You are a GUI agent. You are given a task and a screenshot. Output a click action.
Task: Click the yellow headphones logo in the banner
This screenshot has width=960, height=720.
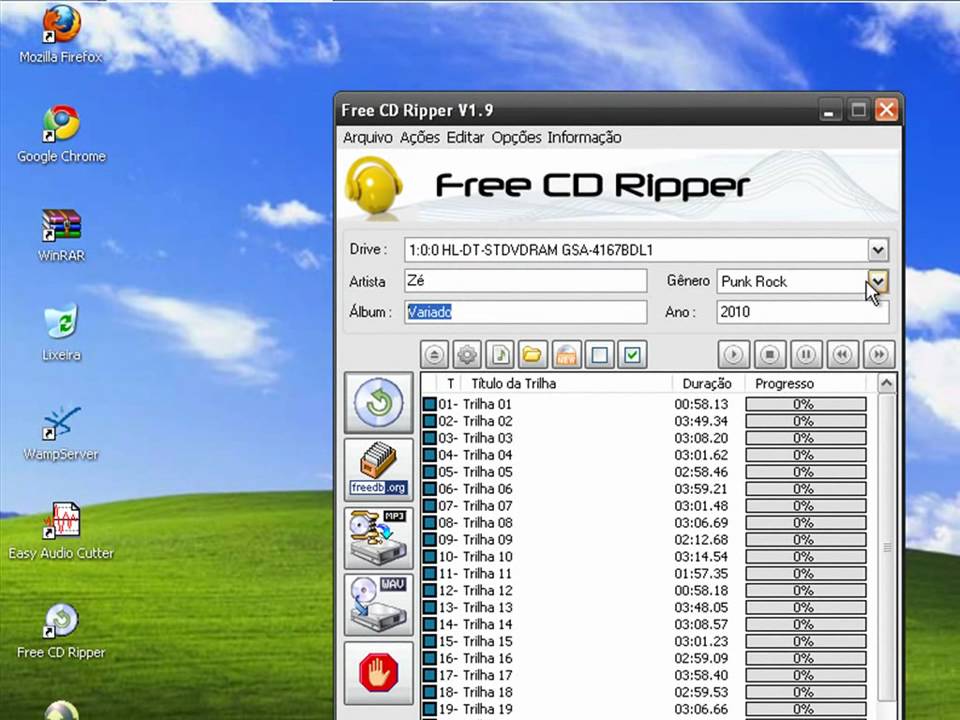click(374, 187)
